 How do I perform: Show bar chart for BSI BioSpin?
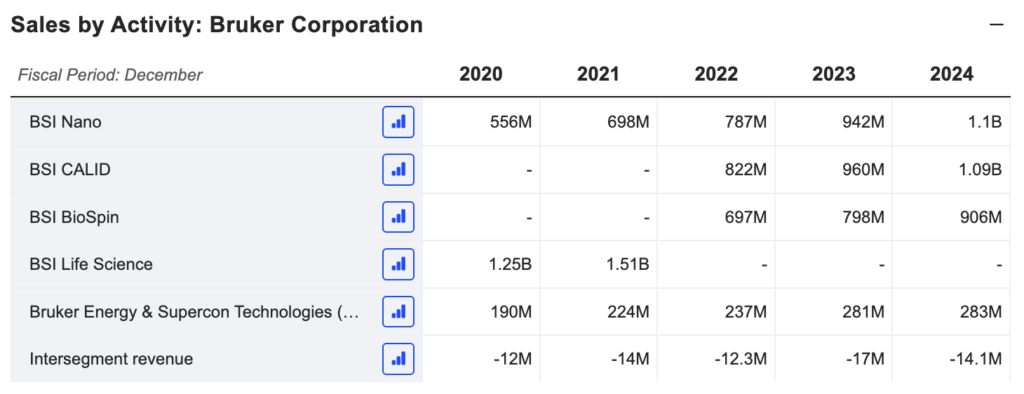pyautogui.click(x=398, y=217)
